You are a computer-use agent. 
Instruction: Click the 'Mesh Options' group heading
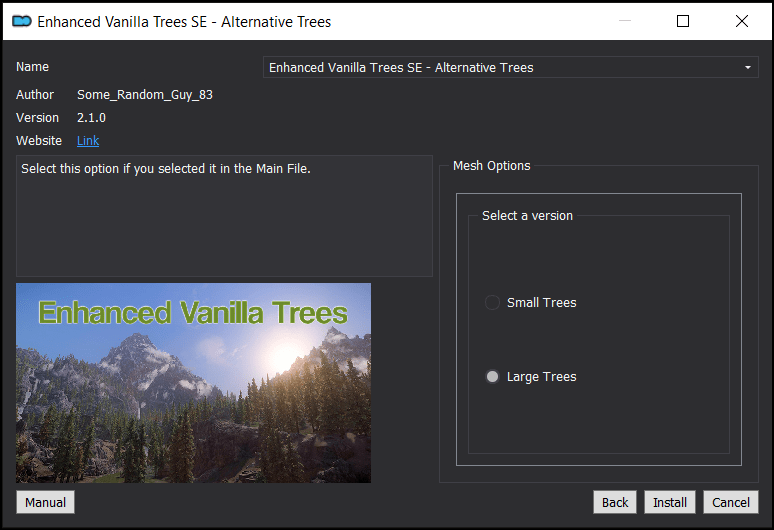tap(492, 166)
